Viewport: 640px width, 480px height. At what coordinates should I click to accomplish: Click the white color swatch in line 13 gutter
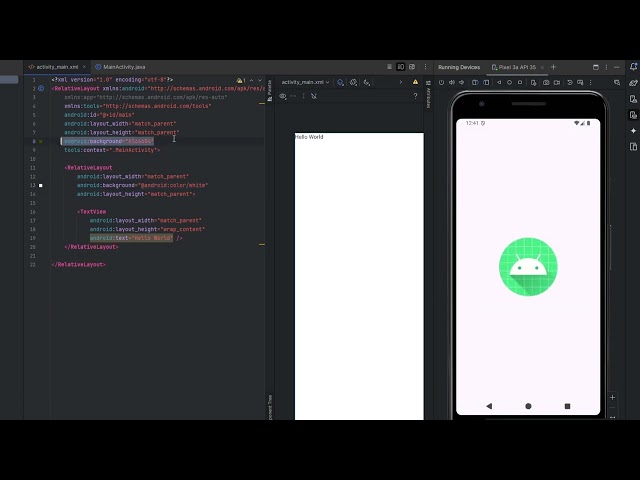40,185
